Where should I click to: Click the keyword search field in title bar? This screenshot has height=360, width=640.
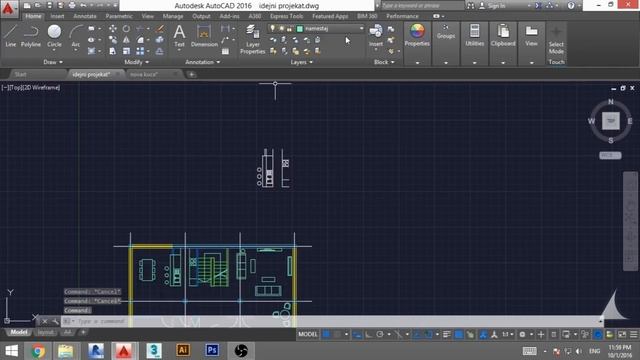[x=423, y=6]
